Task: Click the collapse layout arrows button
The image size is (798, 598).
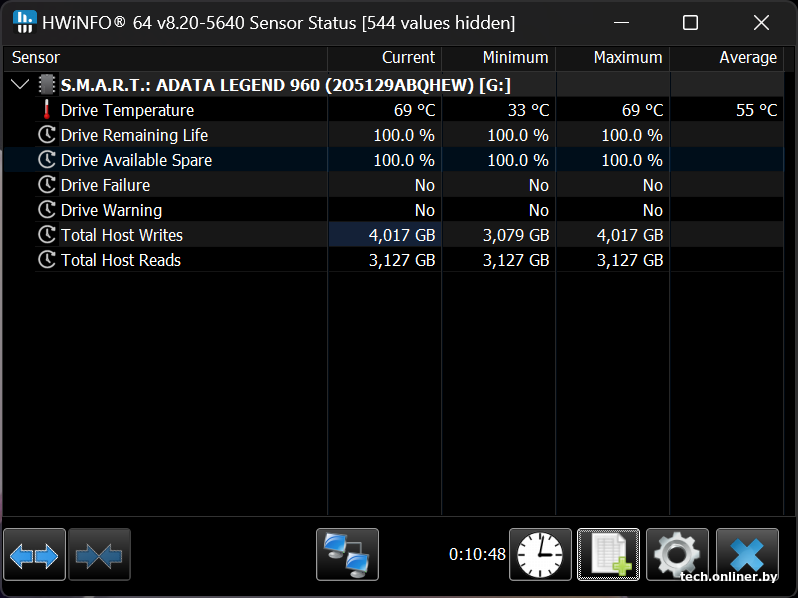Action: [x=99, y=555]
